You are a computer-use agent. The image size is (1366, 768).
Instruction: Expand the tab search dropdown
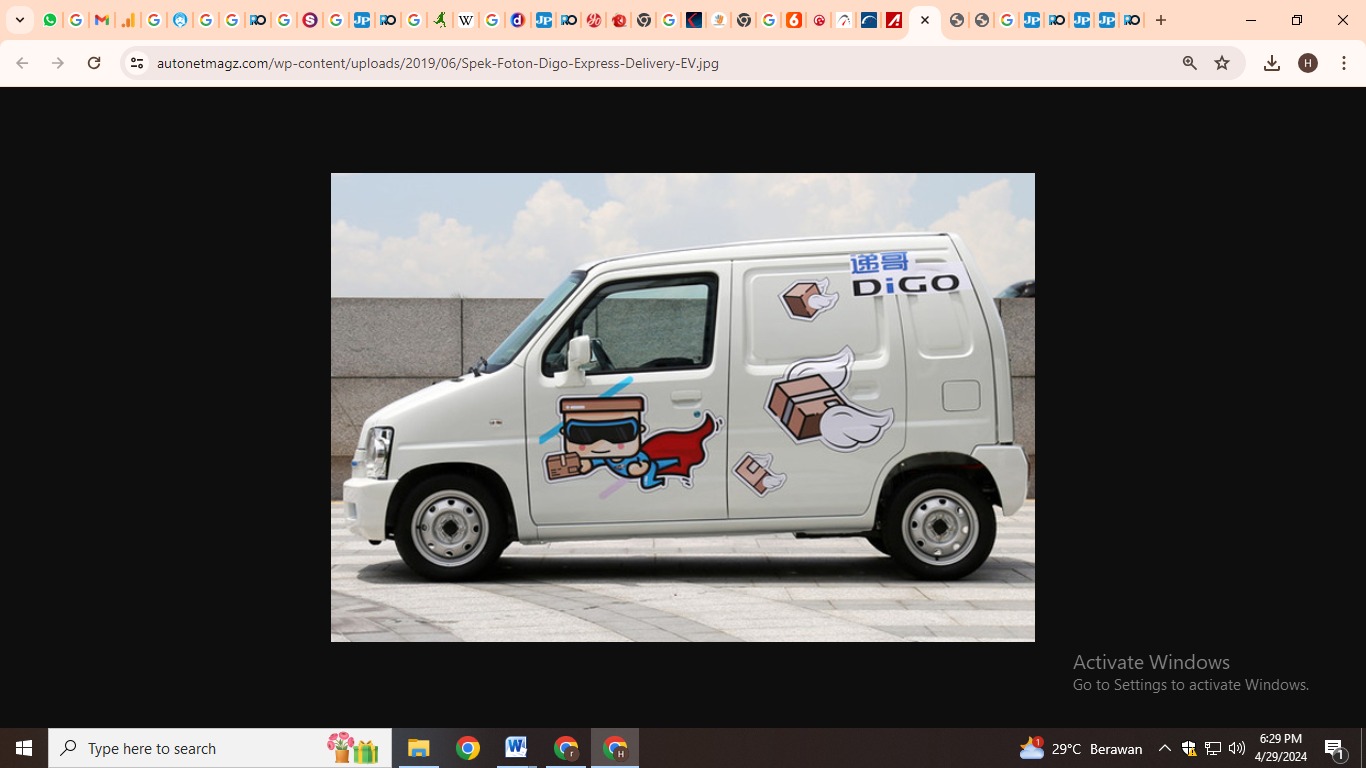pos(20,20)
